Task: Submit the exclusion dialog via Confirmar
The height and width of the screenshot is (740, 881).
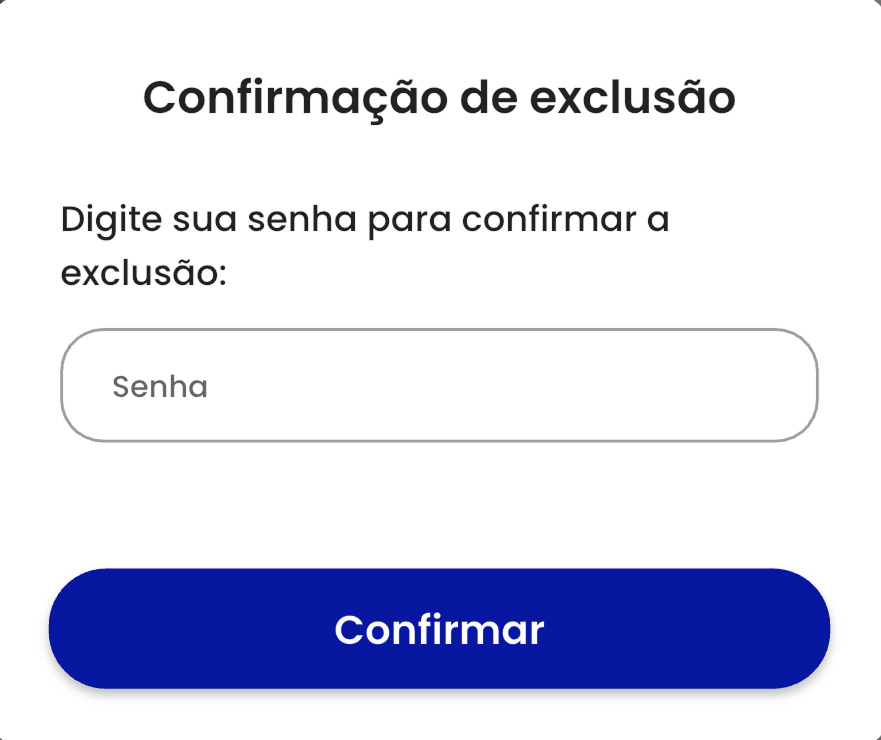Action: coord(439,629)
